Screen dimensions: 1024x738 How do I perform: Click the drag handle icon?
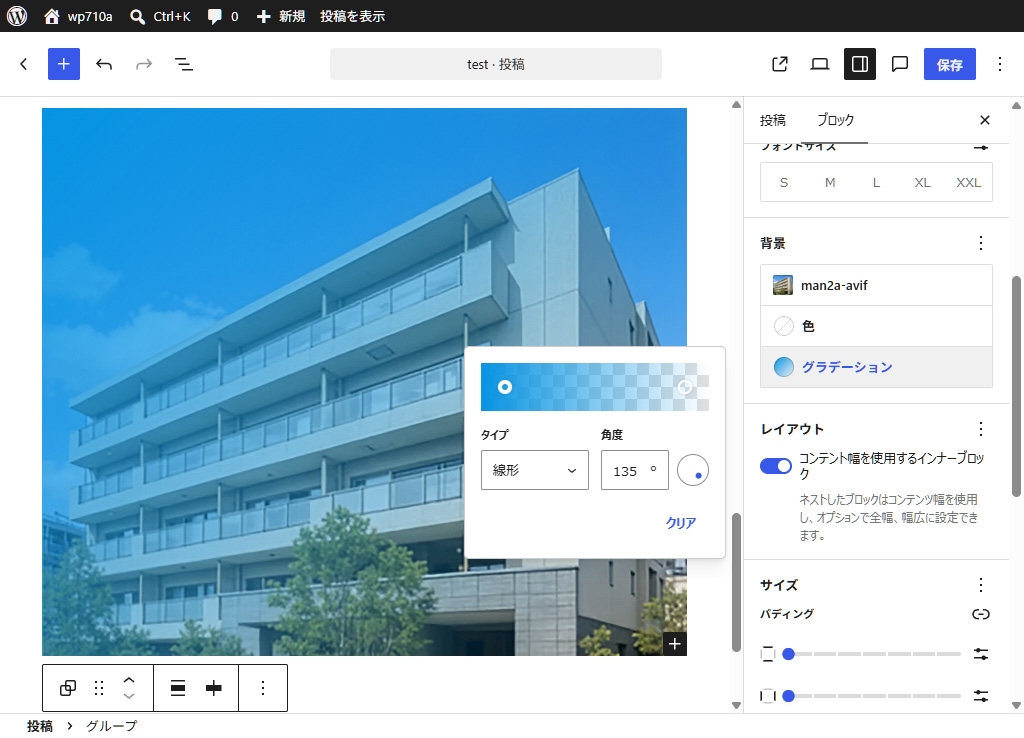click(x=99, y=688)
